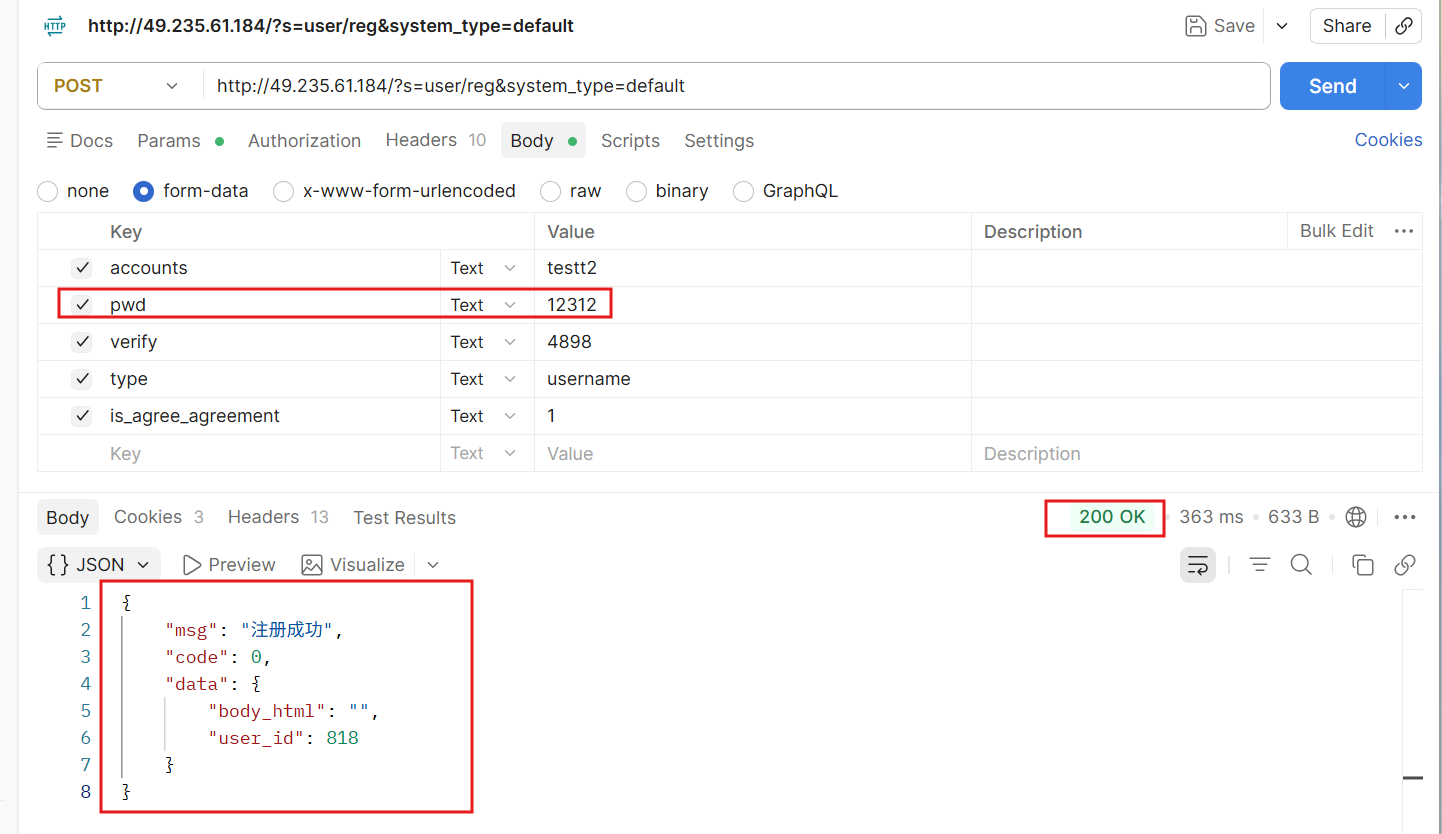Select the none body type radio
1442x834 pixels.
point(47,191)
